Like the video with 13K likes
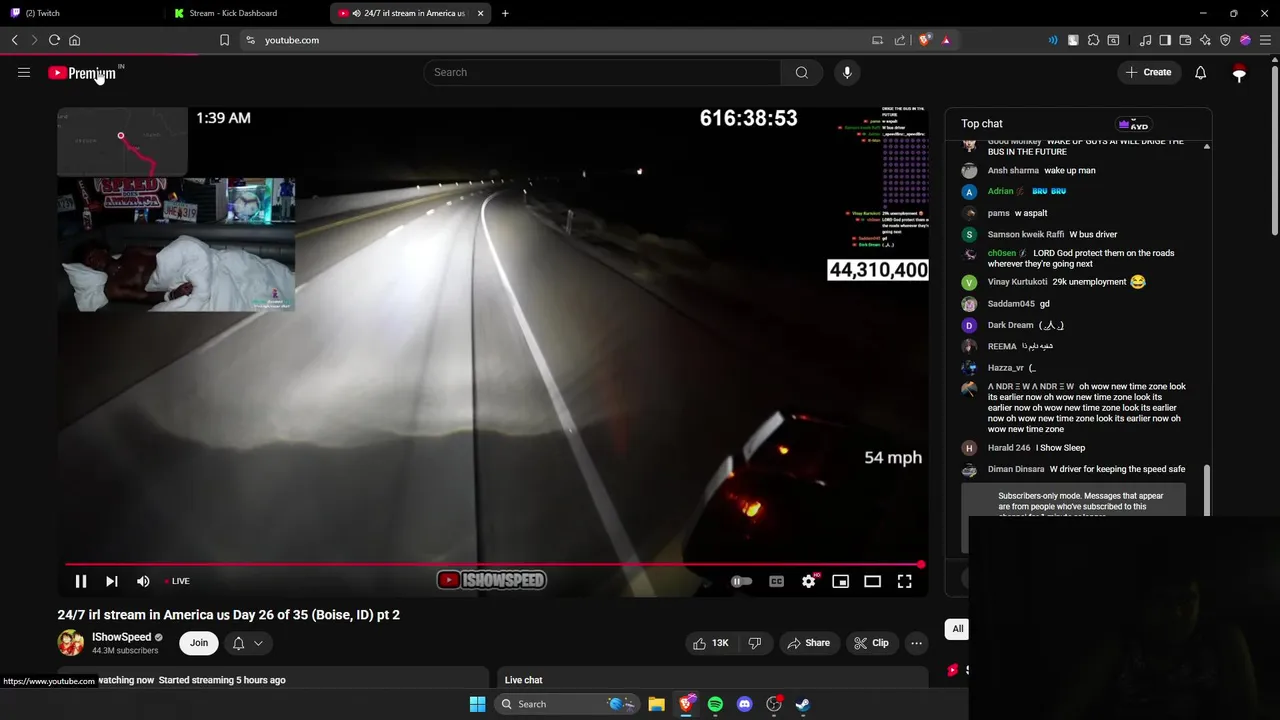Image resolution: width=1280 pixels, height=720 pixels. coord(710,643)
